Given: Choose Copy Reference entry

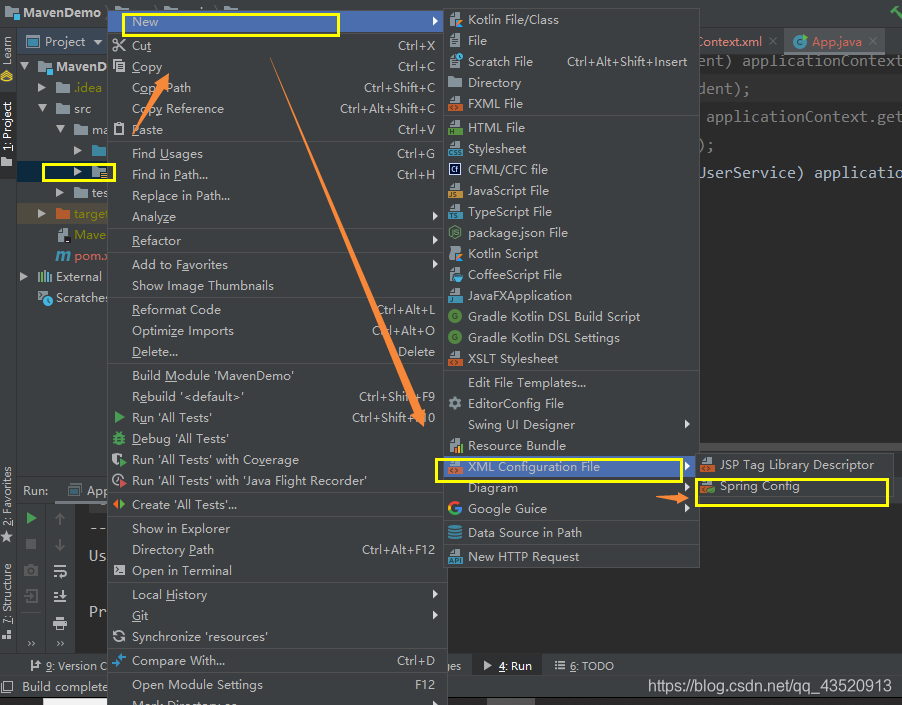Looking at the screenshot, I should [276, 109].
